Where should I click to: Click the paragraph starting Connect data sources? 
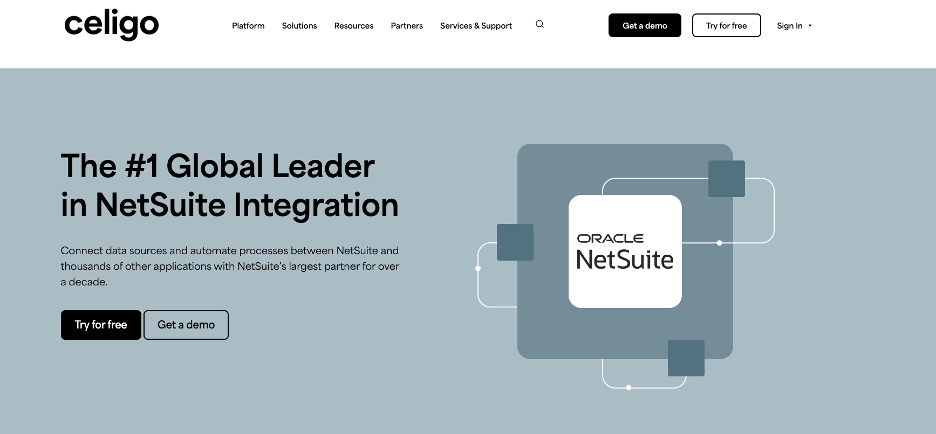[230, 266]
